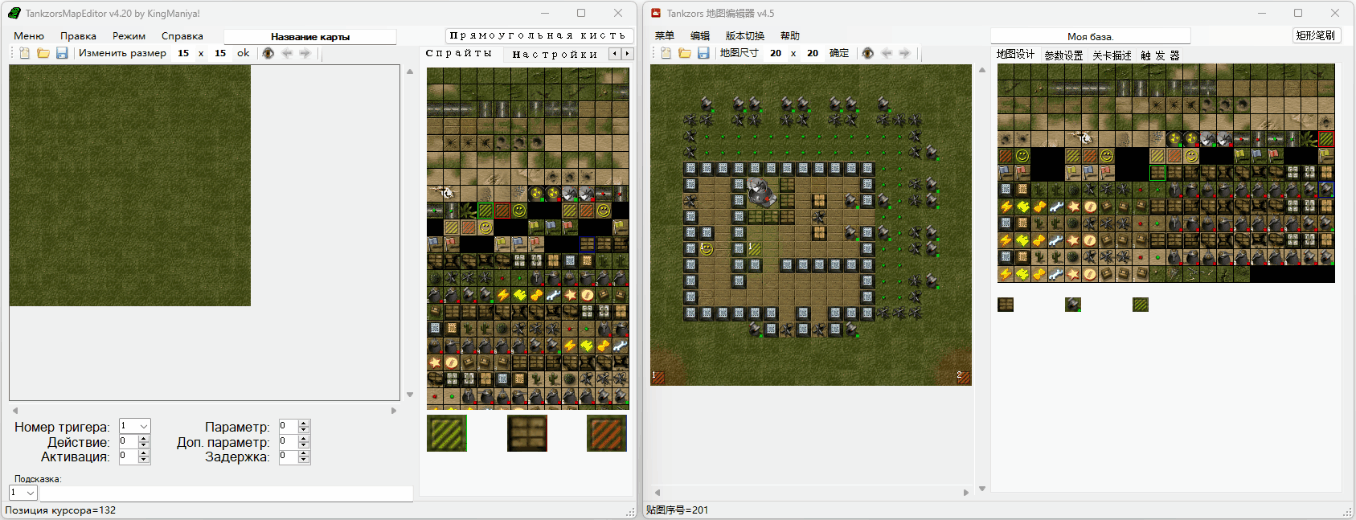Open the Режим menu
The height and width of the screenshot is (520, 1356).
(x=129, y=36)
